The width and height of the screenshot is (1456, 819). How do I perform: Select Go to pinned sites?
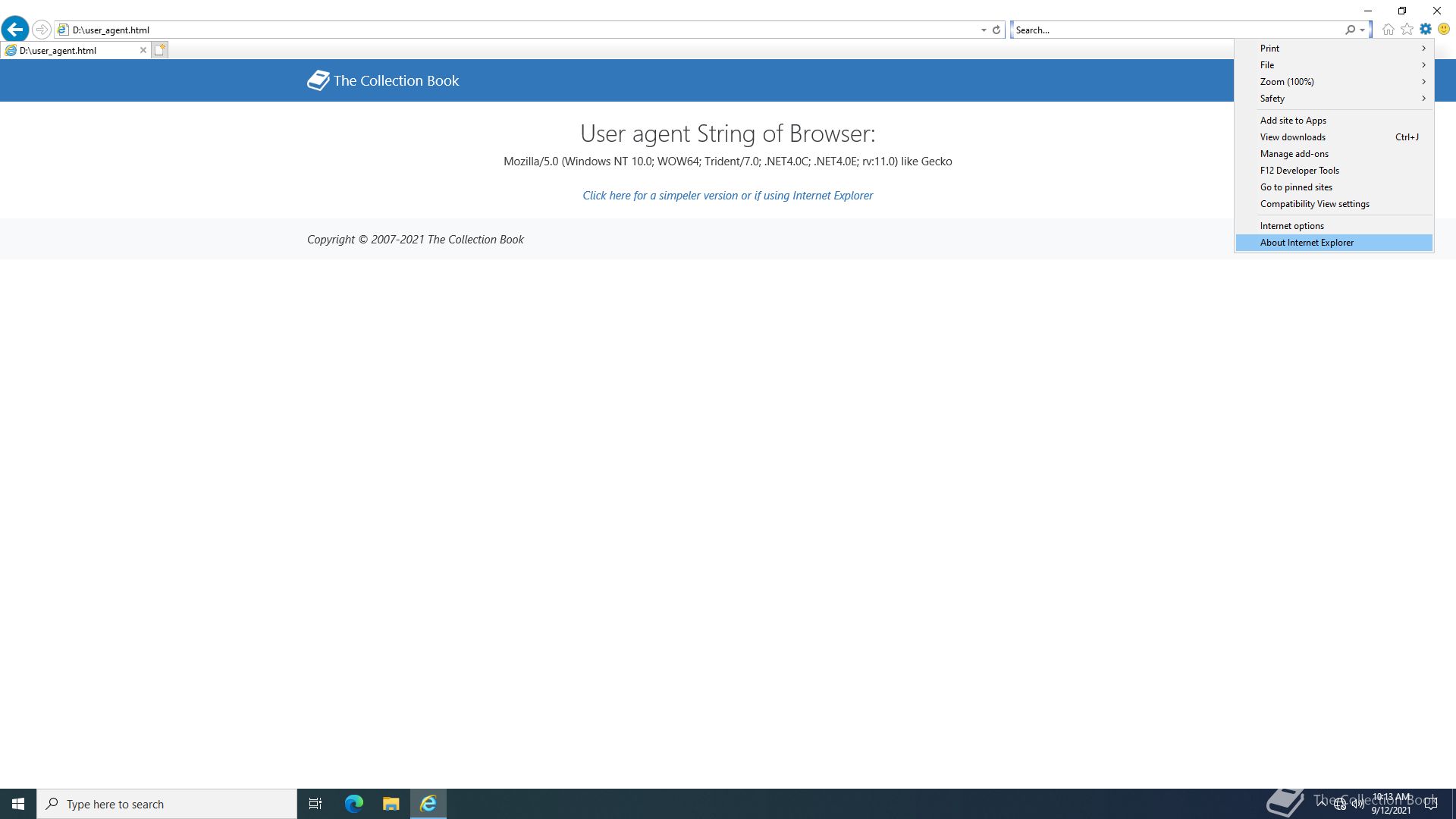tap(1334, 187)
